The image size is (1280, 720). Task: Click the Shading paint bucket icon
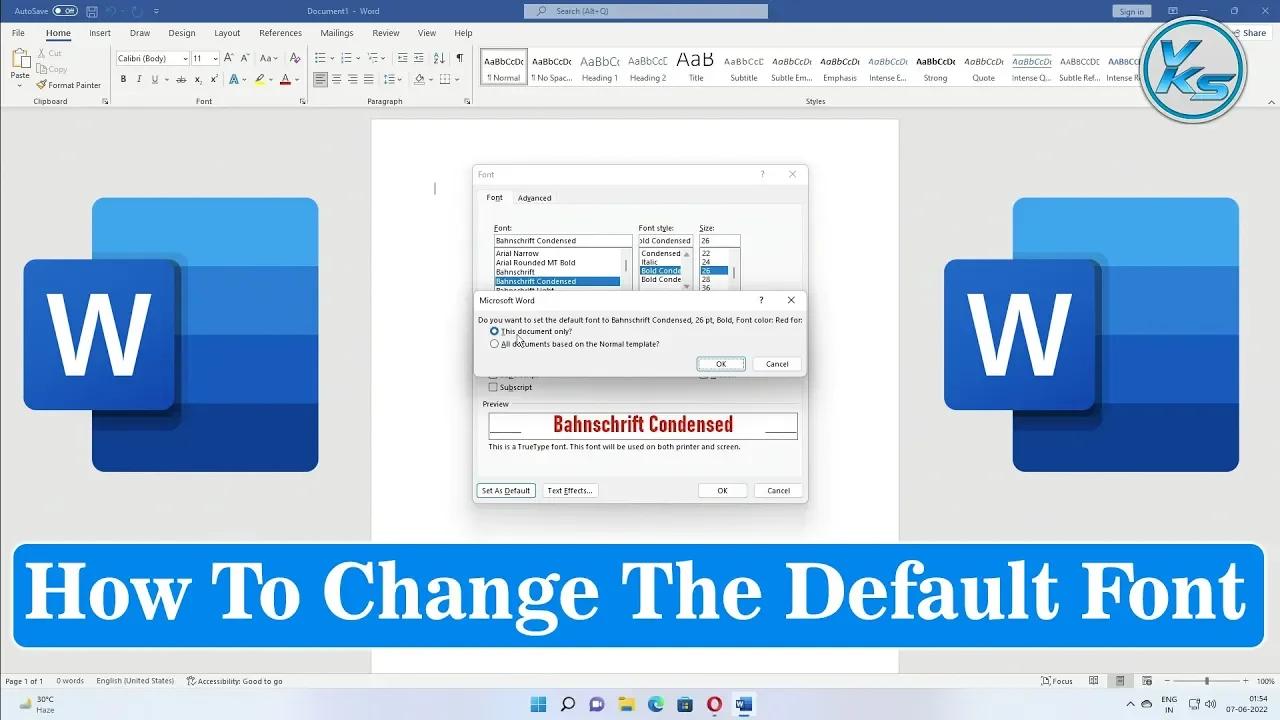coord(421,79)
